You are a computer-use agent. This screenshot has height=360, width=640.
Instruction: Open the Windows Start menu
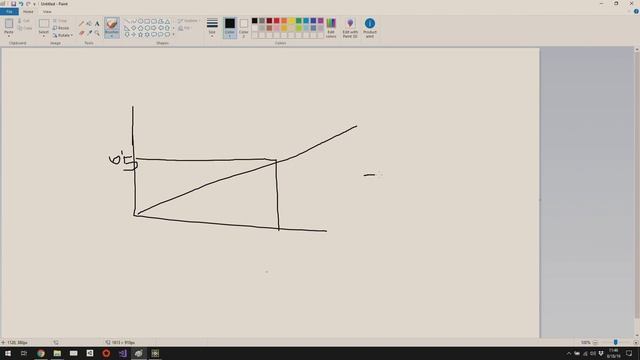[8, 353]
